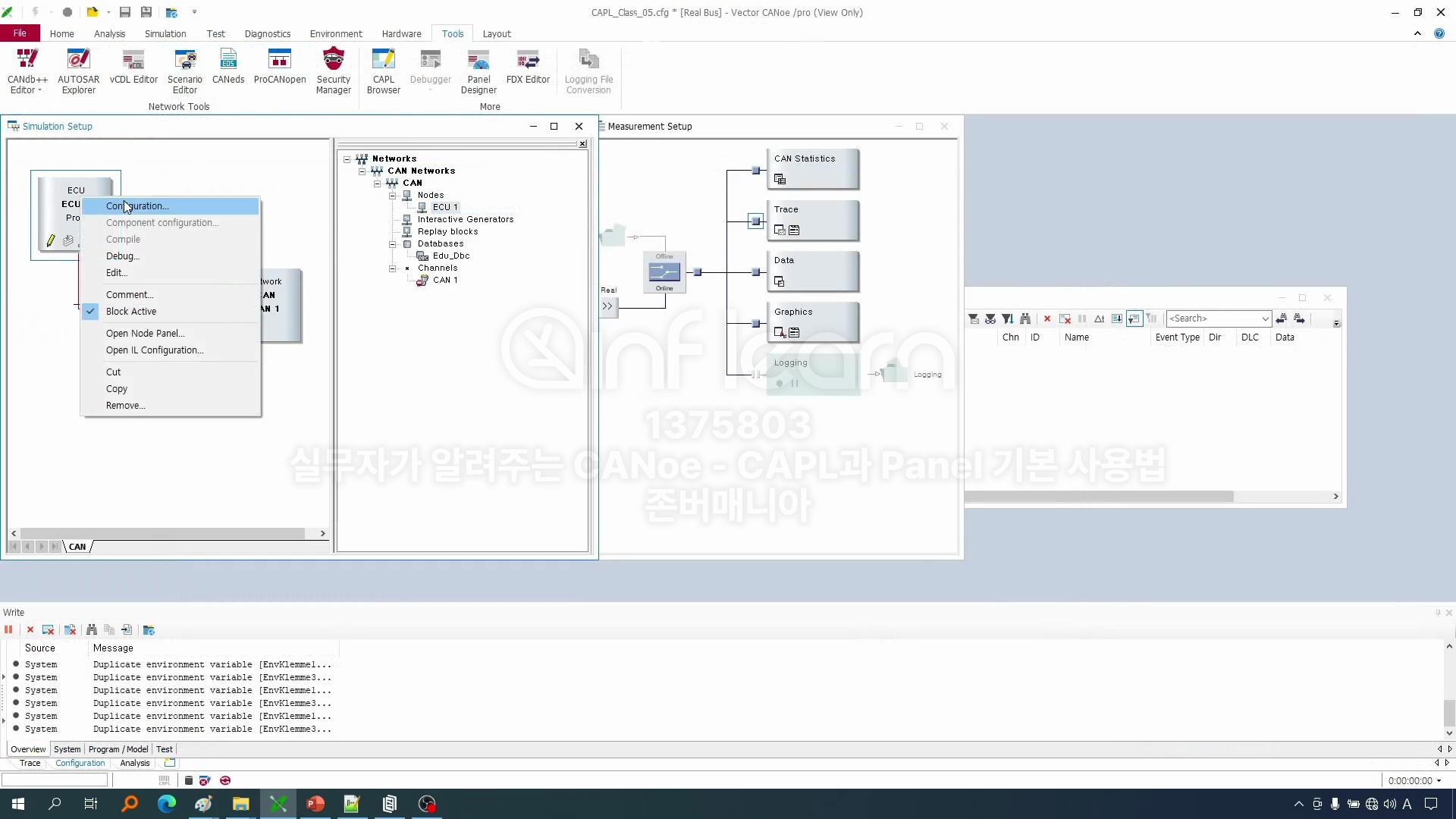Viewport: 1456px width, 819px height.
Task: Collapse the Networks root tree node
Action: (347, 159)
